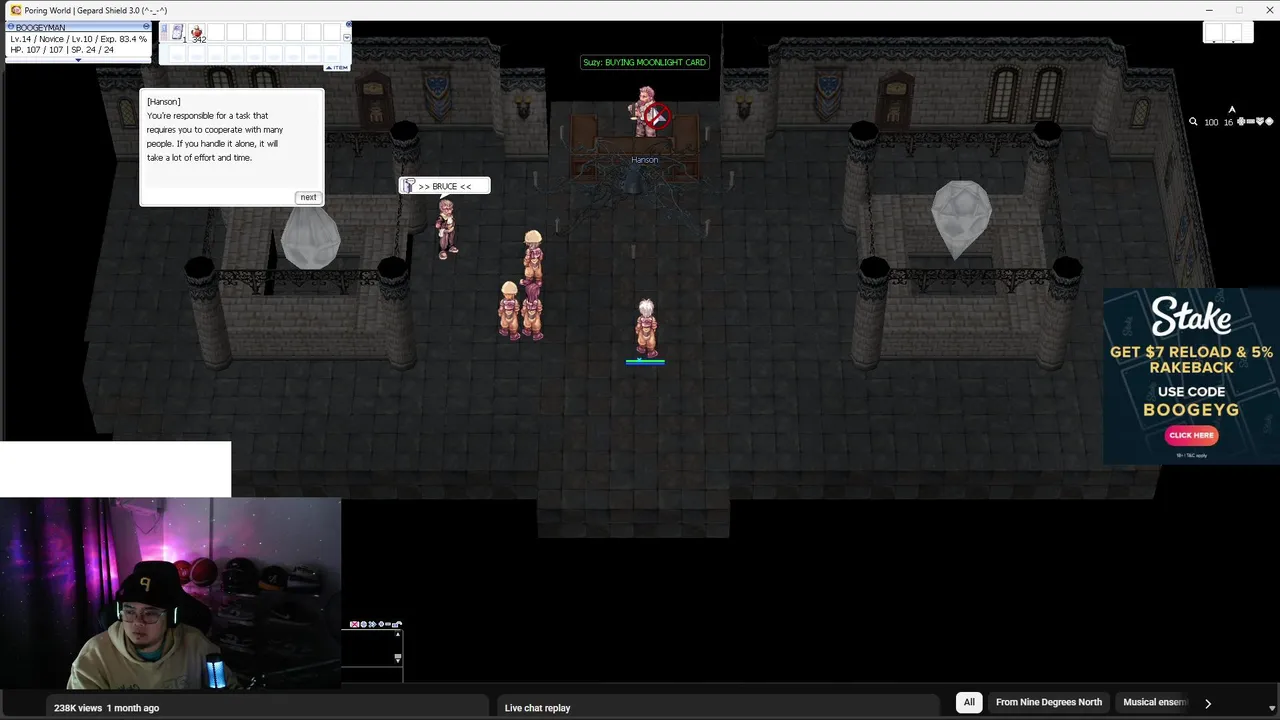
Task: Click the up arrow above minimap coordinates
Action: tap(1232, 109)
